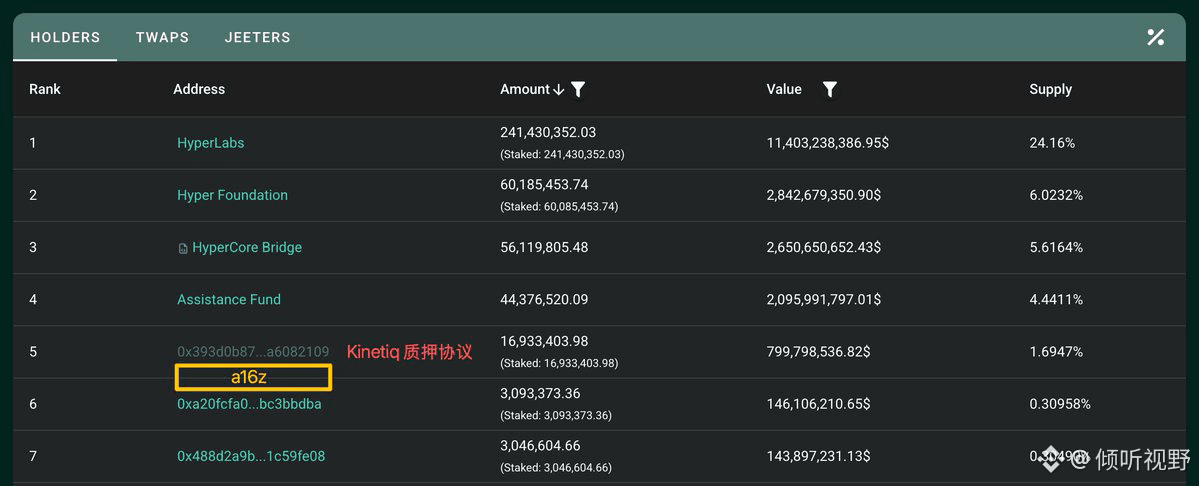Select value 143,897,231.13$

tap(818, 456)
